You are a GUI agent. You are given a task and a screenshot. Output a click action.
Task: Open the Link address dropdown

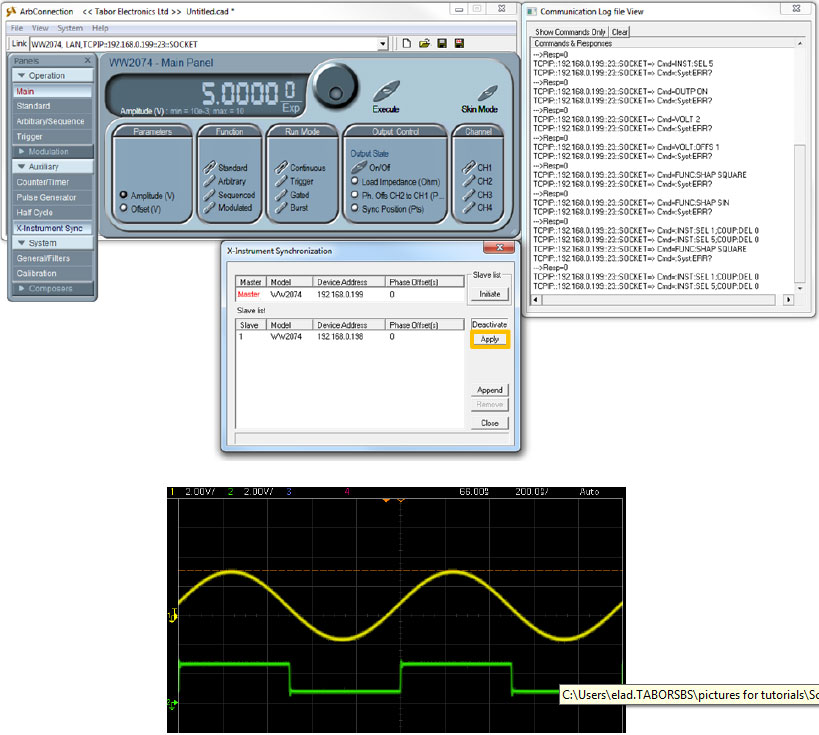click(x=382, y=44)
